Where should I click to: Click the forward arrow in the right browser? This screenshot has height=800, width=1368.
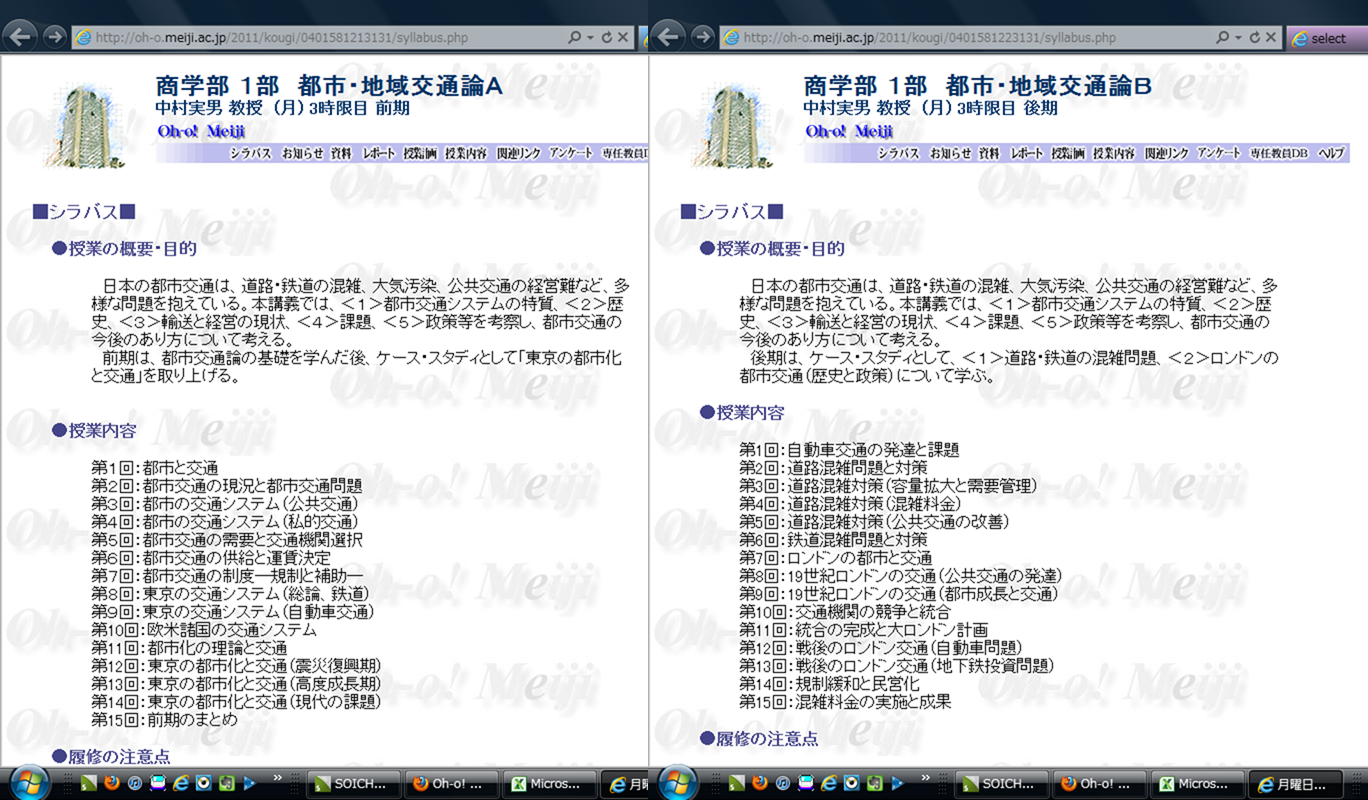coord(702,37)
